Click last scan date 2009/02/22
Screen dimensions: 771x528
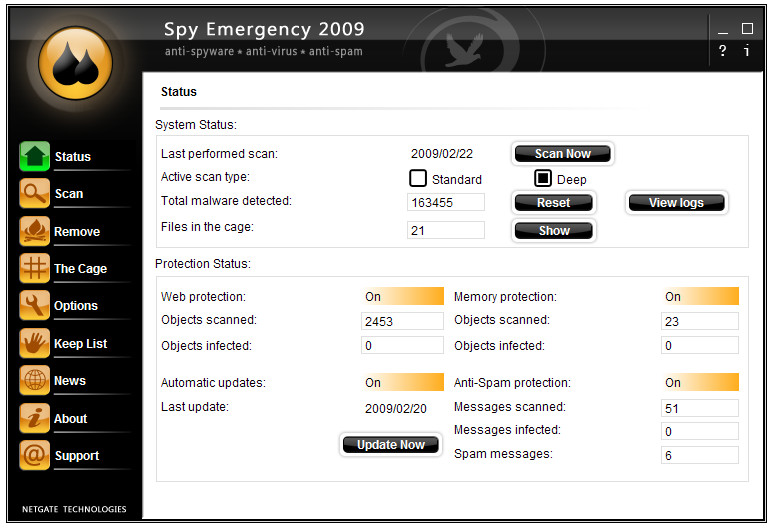(x=442, y=154)
